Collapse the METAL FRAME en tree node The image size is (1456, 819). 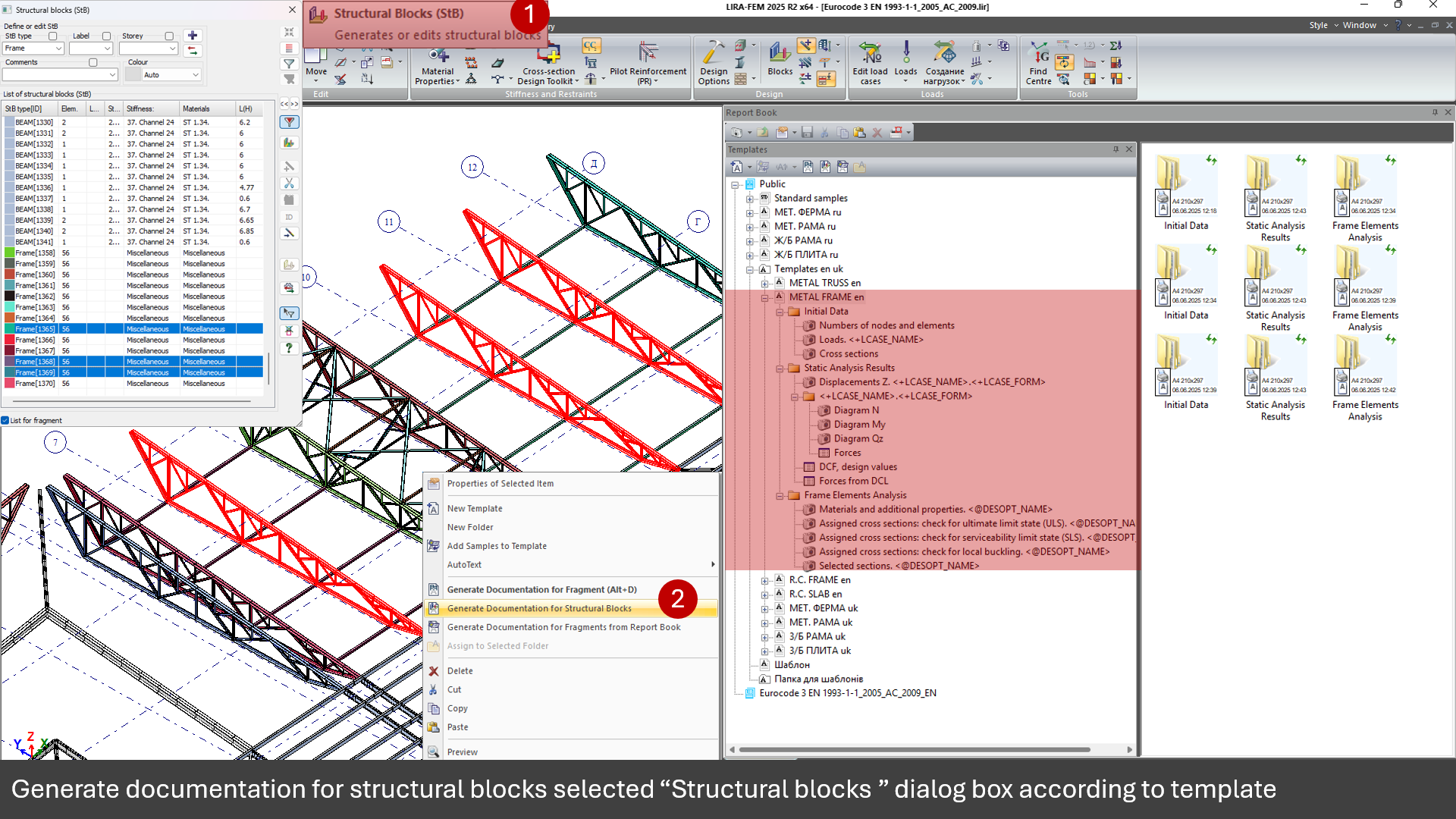coord(764,297)
